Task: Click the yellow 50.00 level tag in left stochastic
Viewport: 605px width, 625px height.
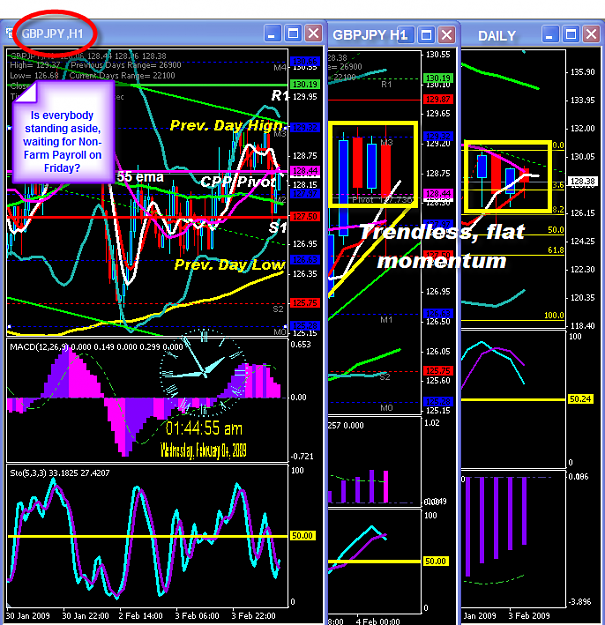Action: point(302,536)
